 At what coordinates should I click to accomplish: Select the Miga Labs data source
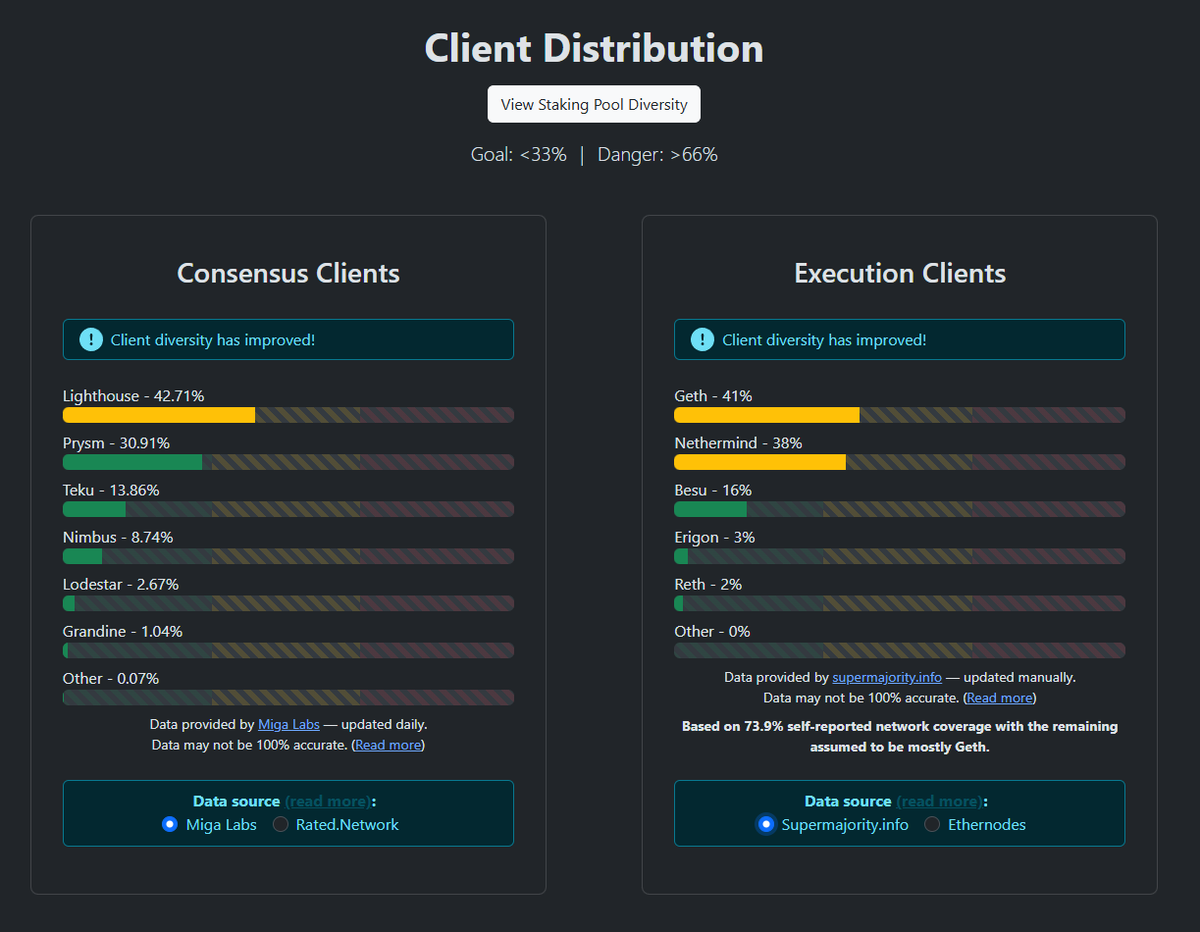tap(170, 825)
